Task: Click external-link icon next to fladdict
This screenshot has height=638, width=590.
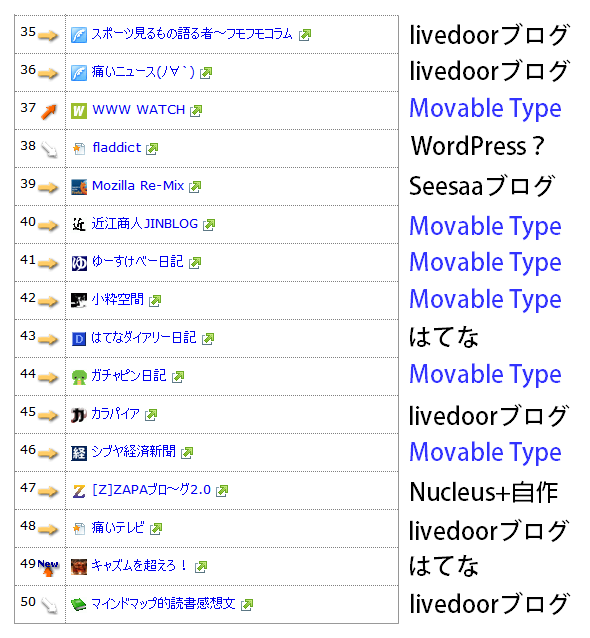Action: [x=152, y=149]
